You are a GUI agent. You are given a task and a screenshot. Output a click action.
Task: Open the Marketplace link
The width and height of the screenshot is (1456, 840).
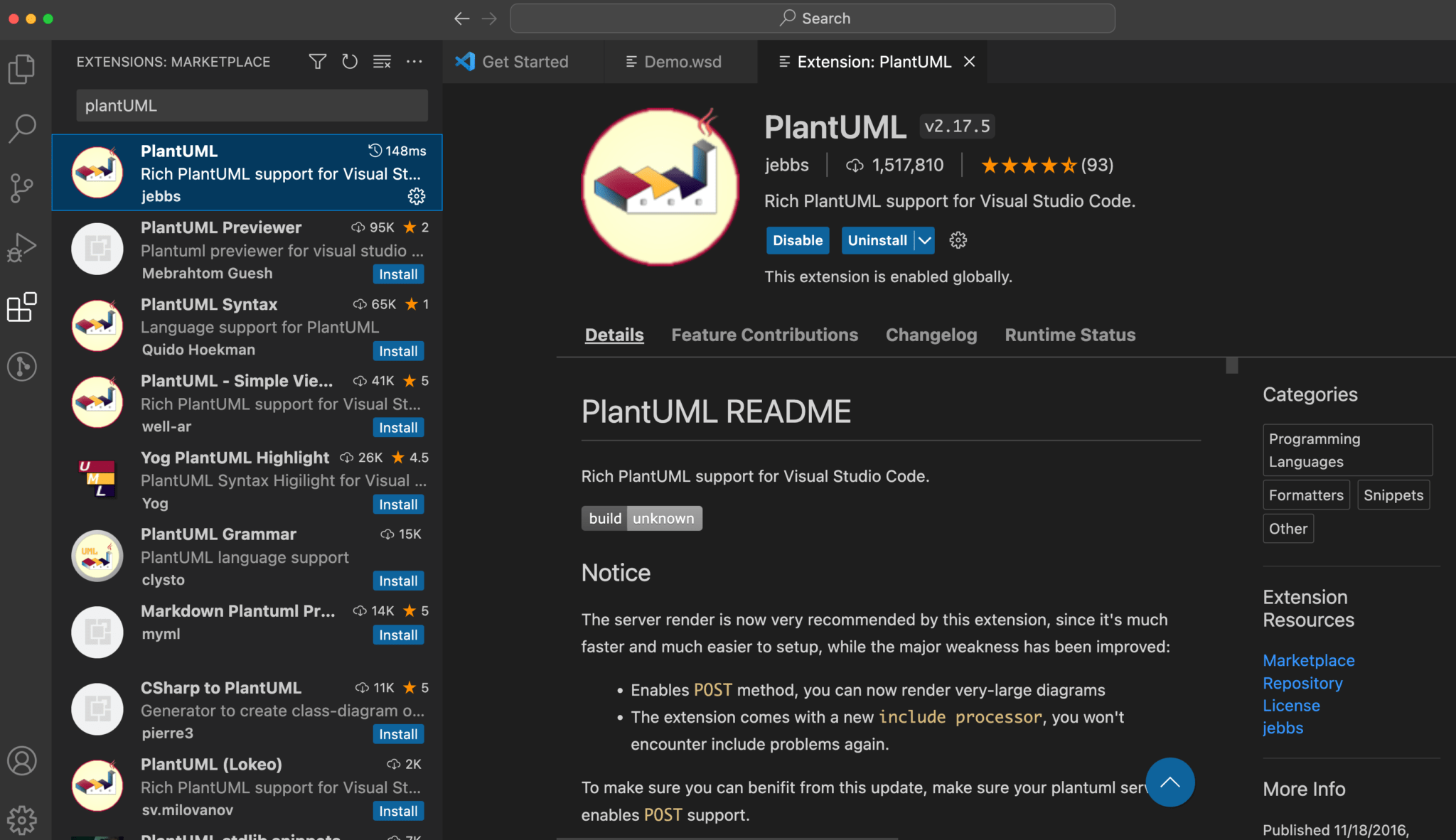click(1308, 660)
